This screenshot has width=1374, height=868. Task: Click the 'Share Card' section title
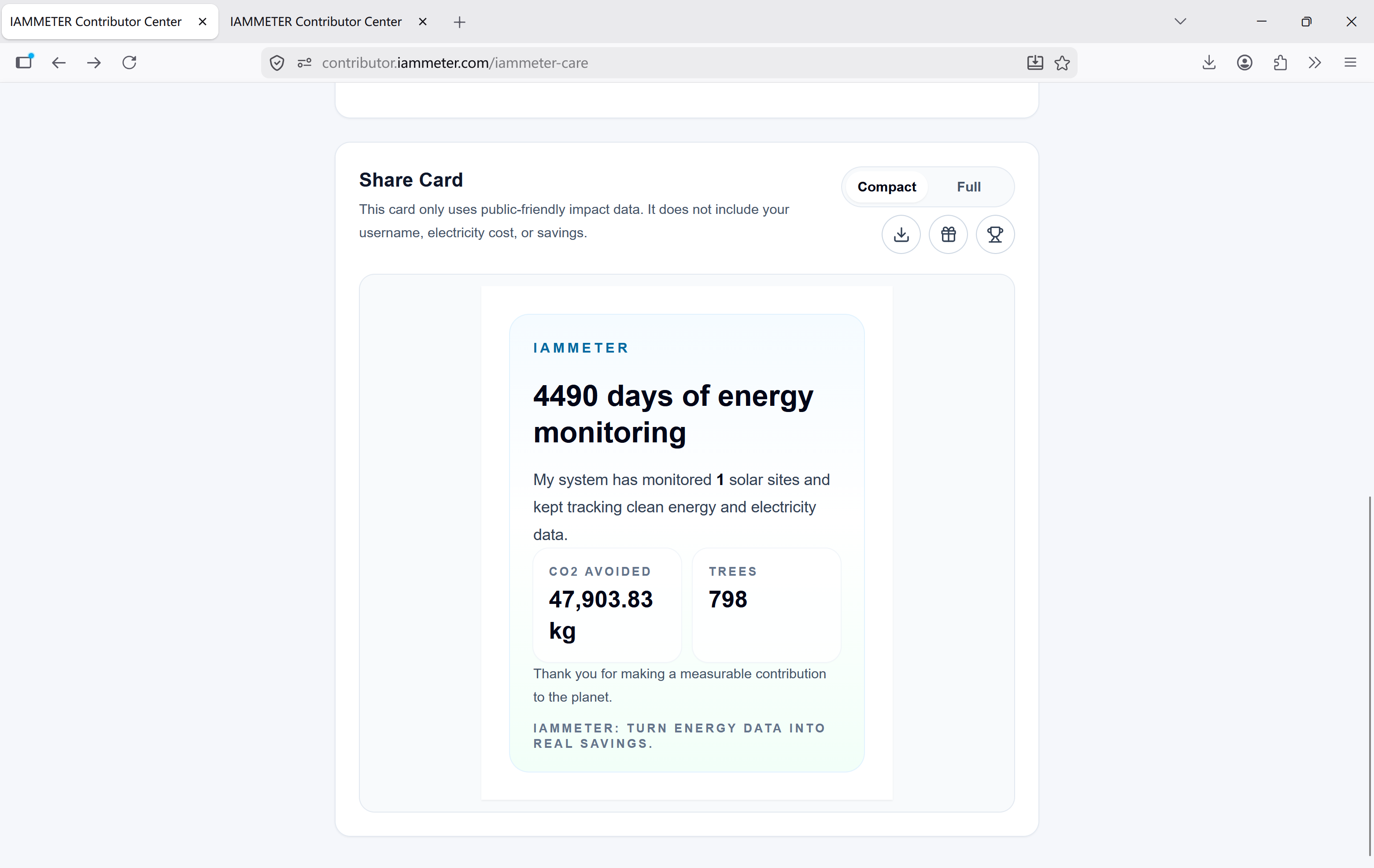tap(411, 180)
